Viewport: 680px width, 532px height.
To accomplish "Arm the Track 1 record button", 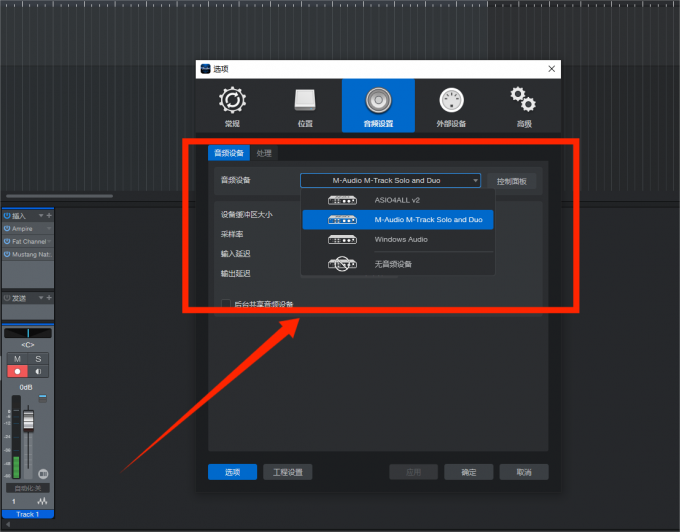I will point(17,372).
